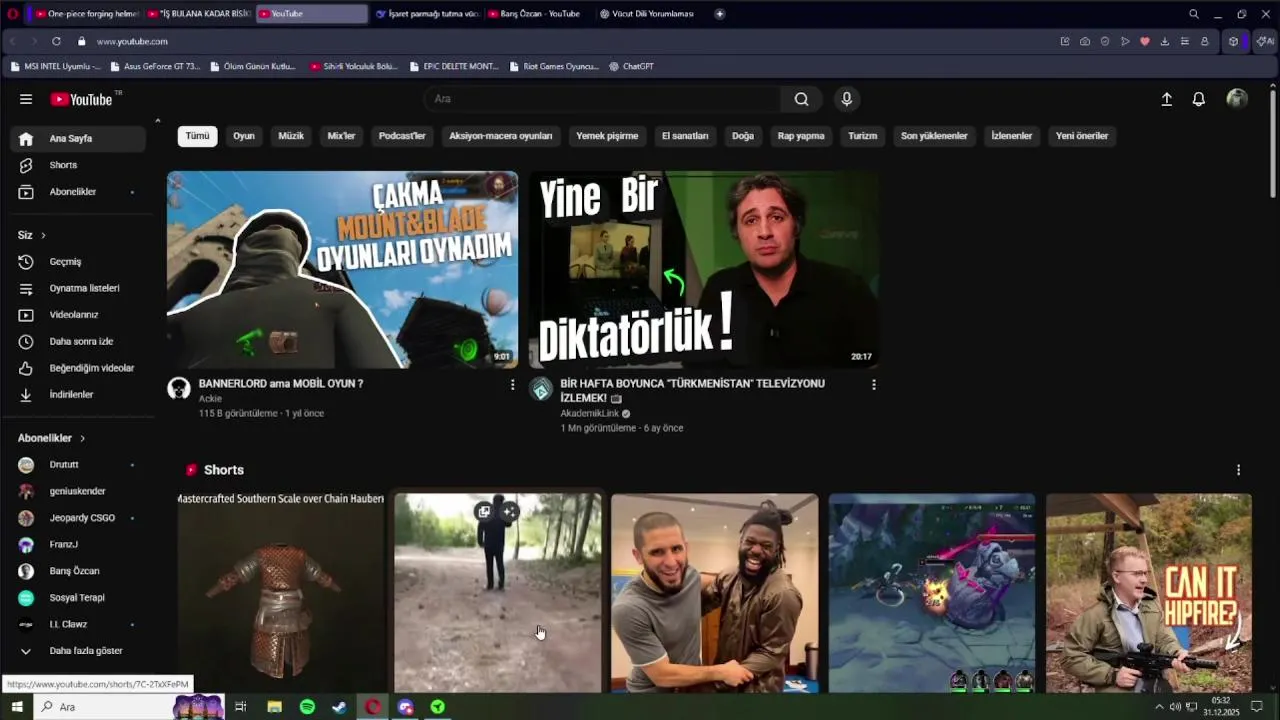Screen dimensions: 1280x720
Task: Open a new browser tab with plus
Action: click(720, 14)
